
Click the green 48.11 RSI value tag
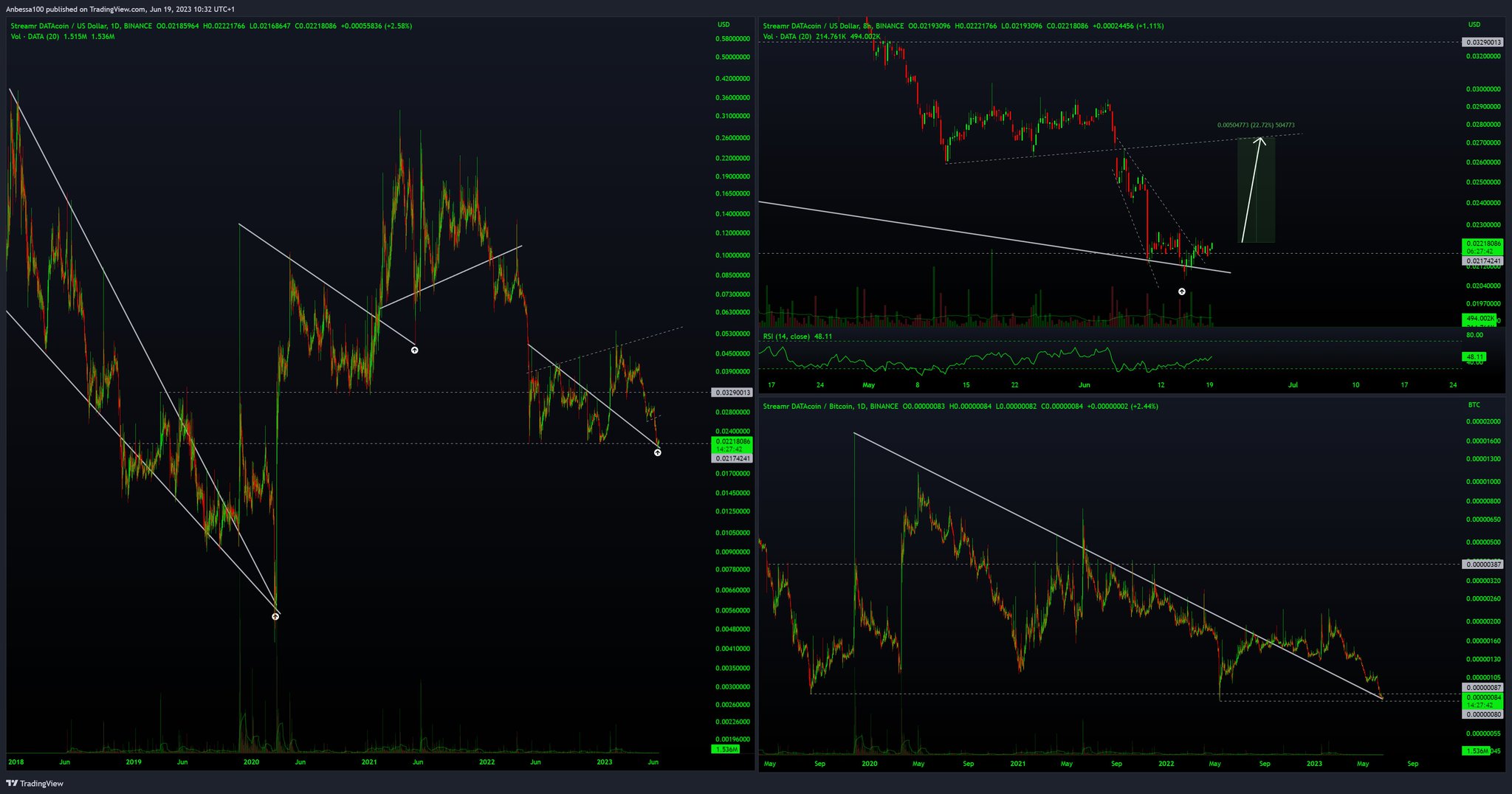pos(1474,357)
